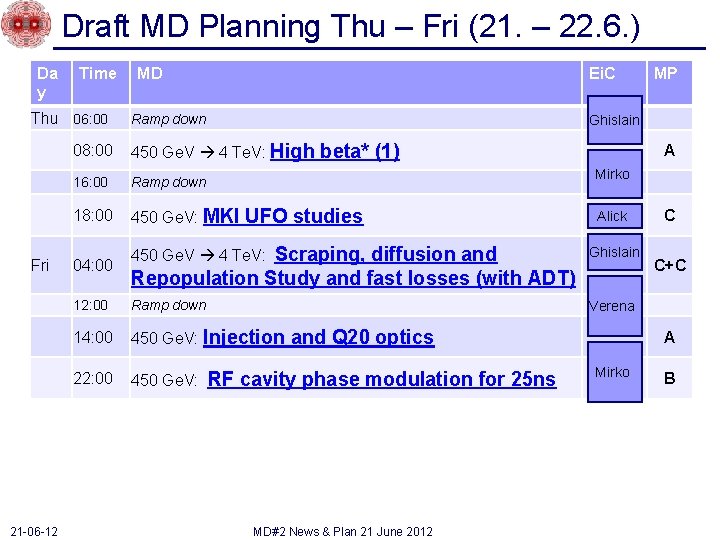
Task: Select the Alick box in the EiC column
Action: click(x=612, y=216)
